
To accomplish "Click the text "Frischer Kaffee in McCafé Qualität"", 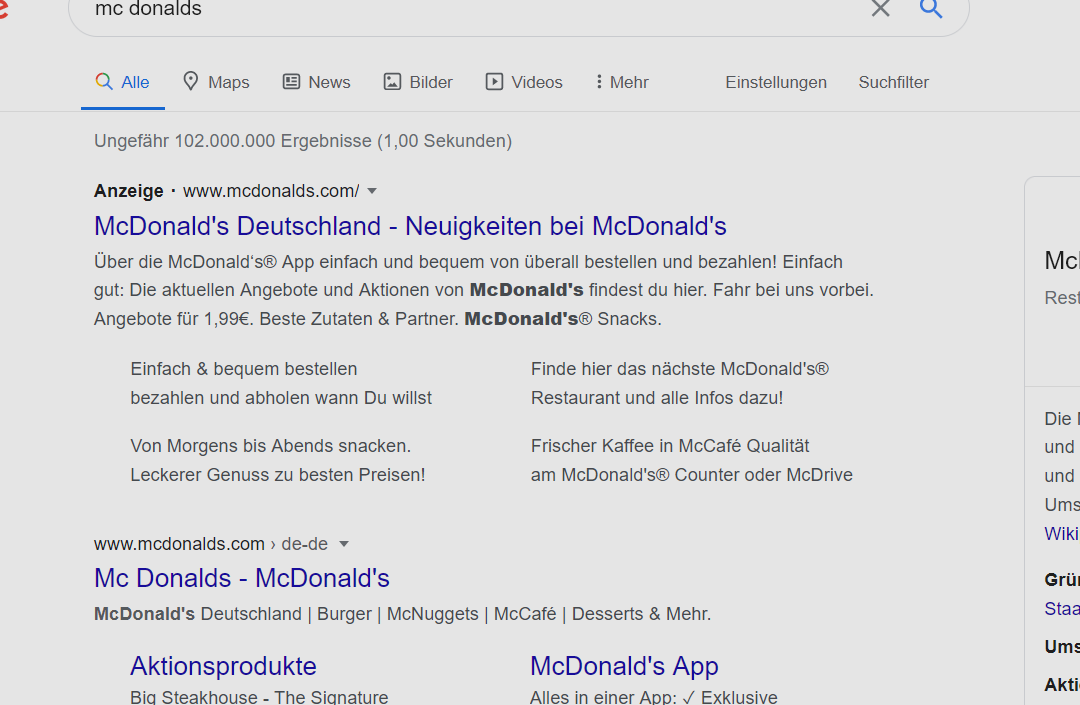I will click(x=670, y=446).
